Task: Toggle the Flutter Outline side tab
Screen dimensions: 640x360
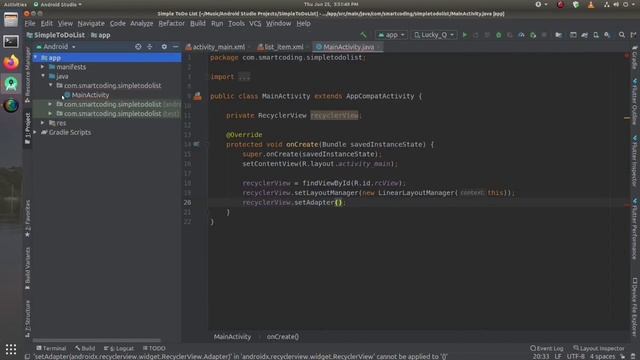Action: [635, 102]
